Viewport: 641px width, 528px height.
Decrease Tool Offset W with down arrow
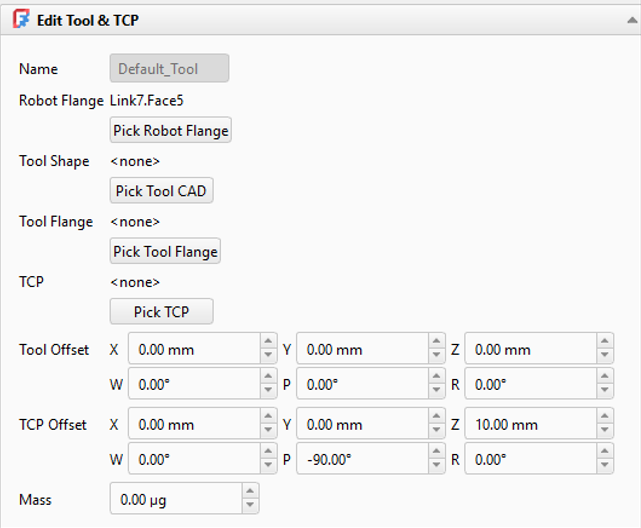pos(268,390)
